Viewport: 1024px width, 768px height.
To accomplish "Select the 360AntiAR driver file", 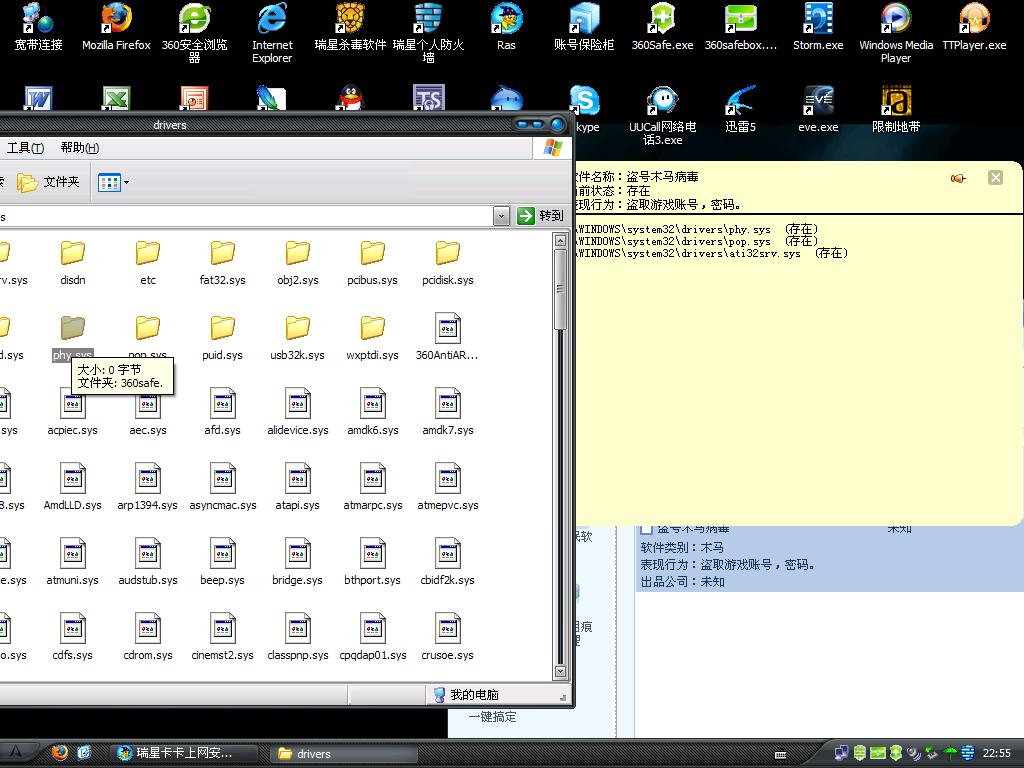I will click(447, 329).
